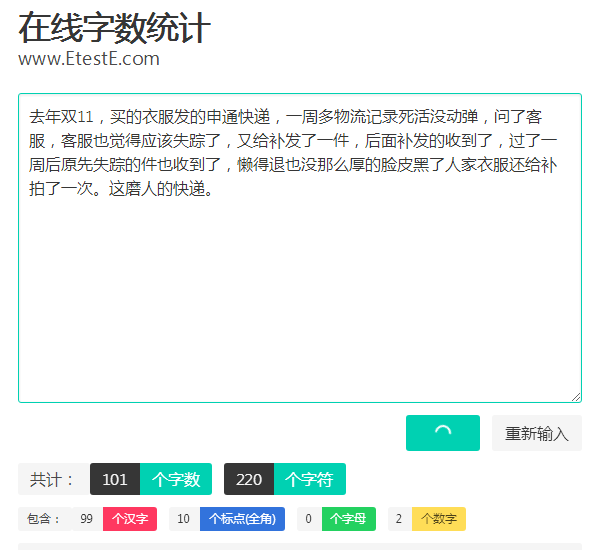Click the 重新输入 reset button
600x550 pixels.
coord(537,433)
